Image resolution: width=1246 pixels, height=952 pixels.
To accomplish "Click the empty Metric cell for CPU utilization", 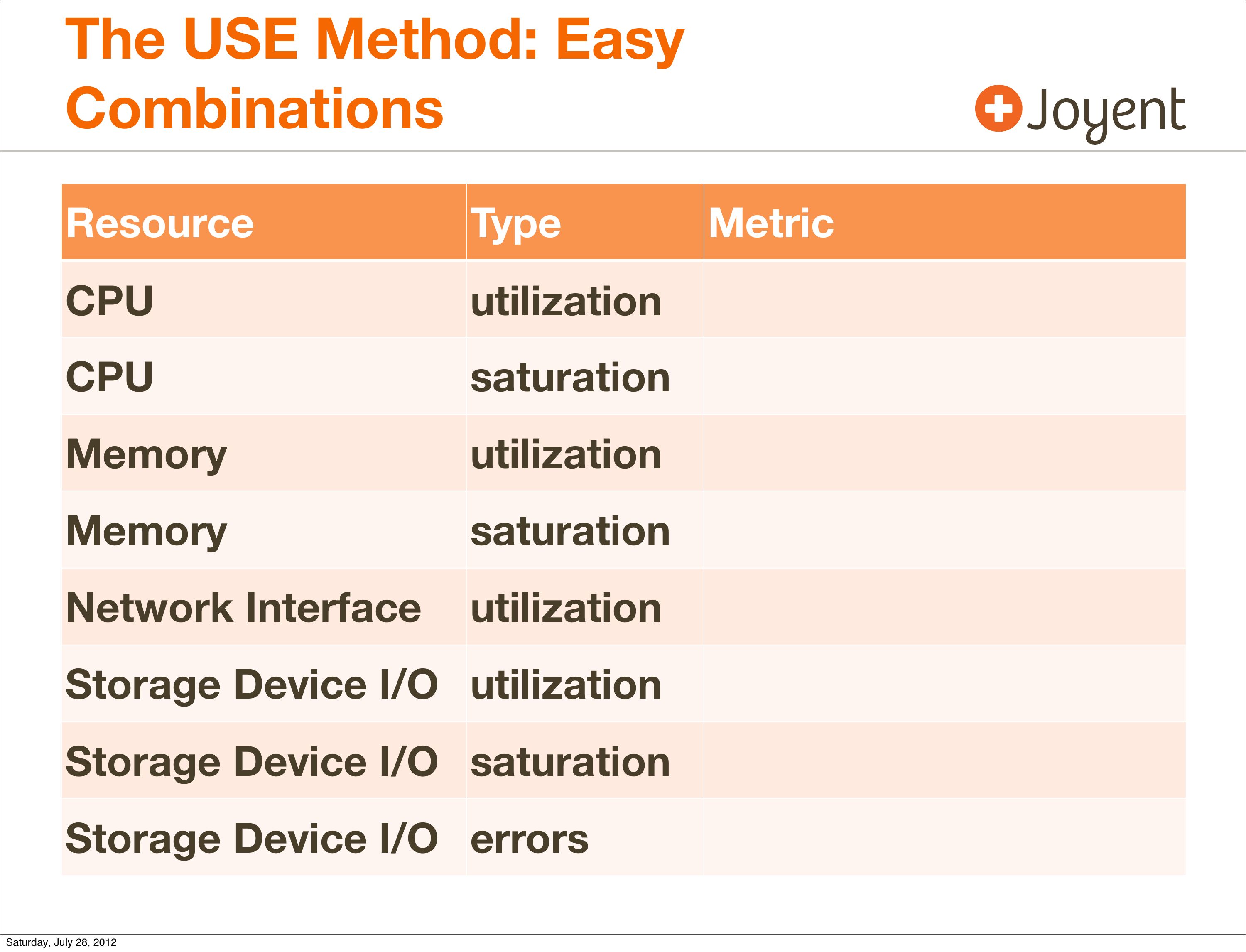I will [944, 299].
